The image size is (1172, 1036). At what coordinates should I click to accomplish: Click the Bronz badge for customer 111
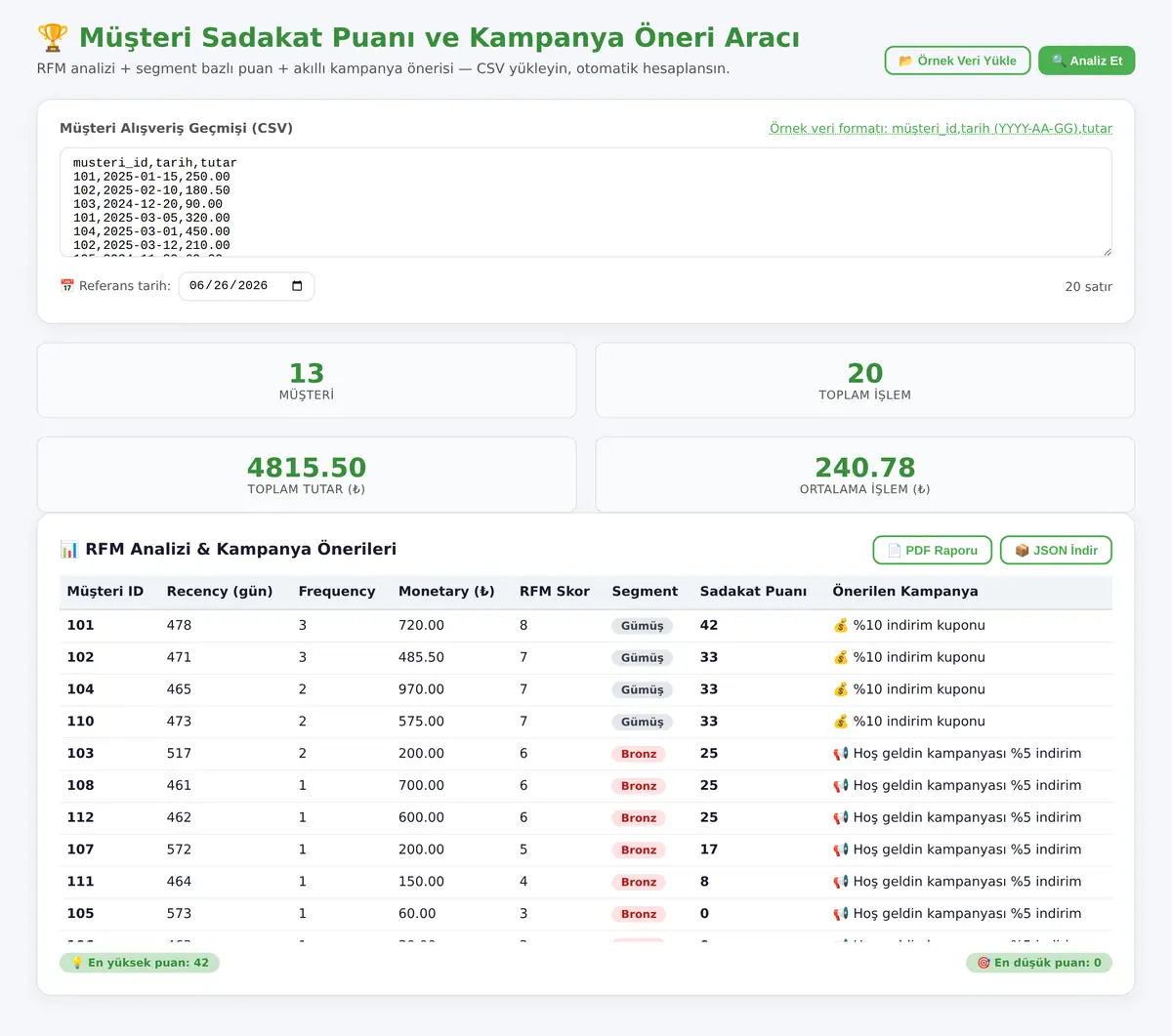639,882
